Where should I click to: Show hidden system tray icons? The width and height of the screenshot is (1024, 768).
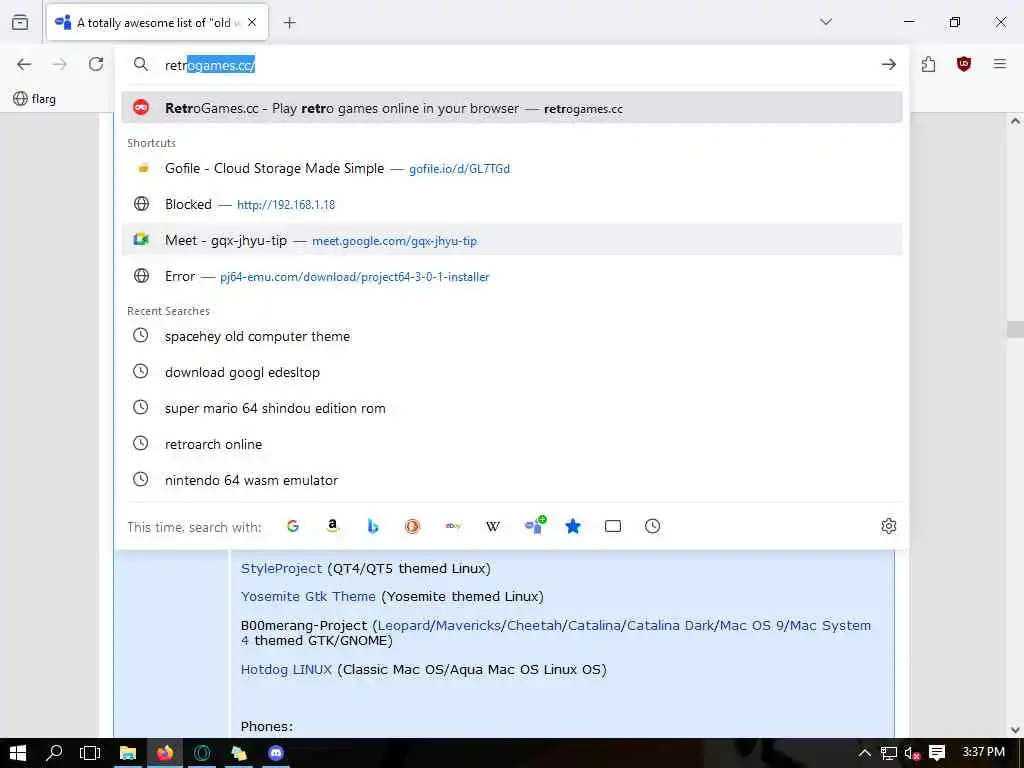864,753
